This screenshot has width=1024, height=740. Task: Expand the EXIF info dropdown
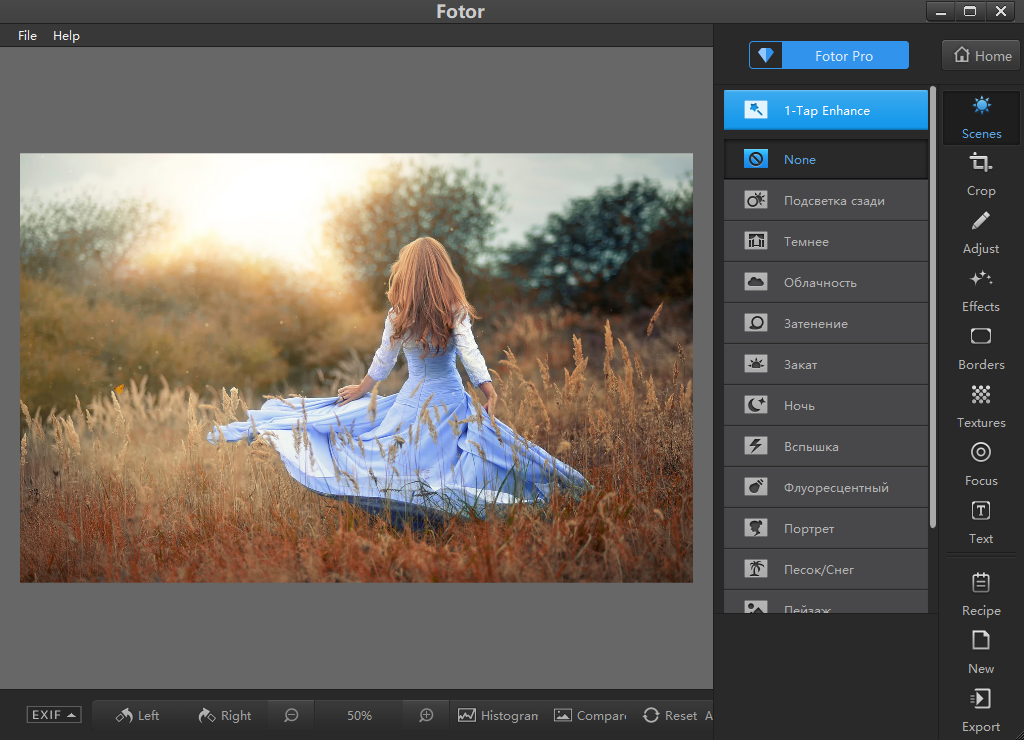pos(54,715)
